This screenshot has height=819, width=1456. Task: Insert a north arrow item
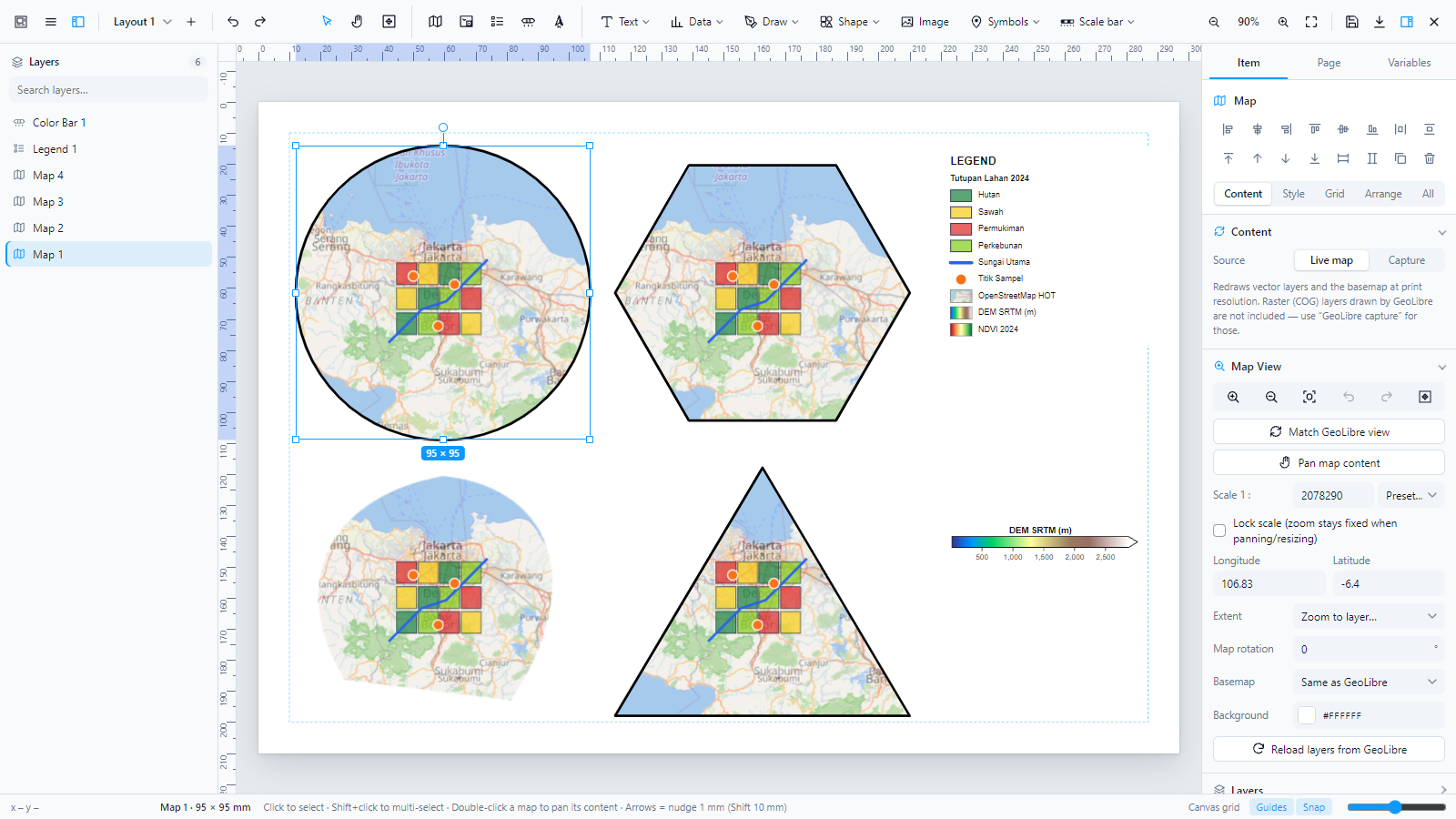pos(559,22)
